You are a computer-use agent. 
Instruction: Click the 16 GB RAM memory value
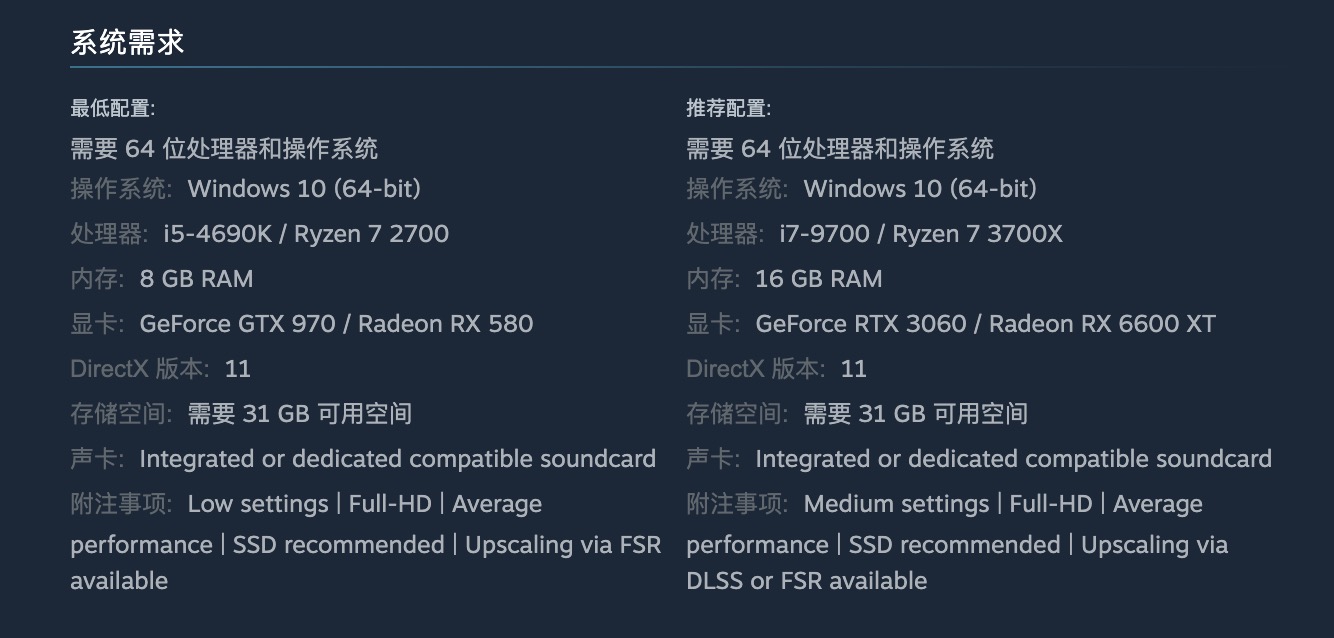[819, 279]
